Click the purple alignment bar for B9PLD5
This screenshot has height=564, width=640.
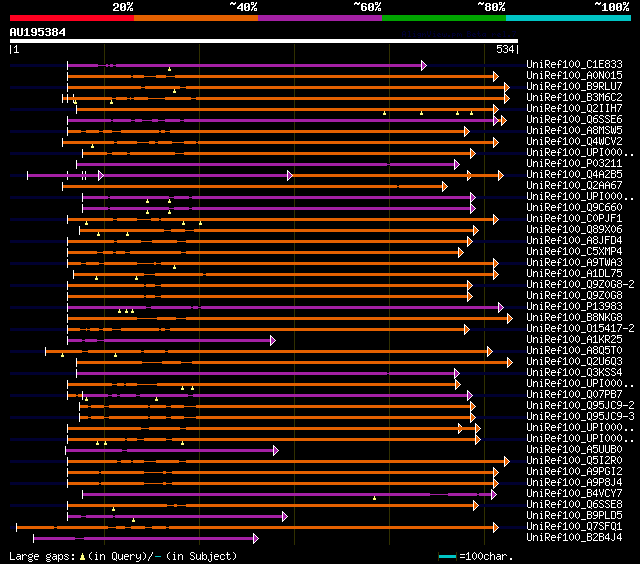coord(178,517)
